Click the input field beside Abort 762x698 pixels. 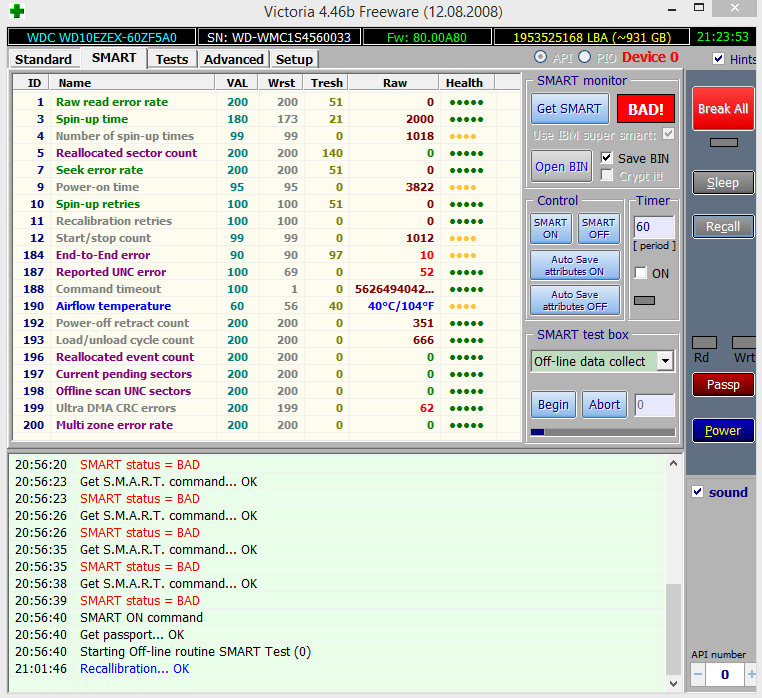654,405
